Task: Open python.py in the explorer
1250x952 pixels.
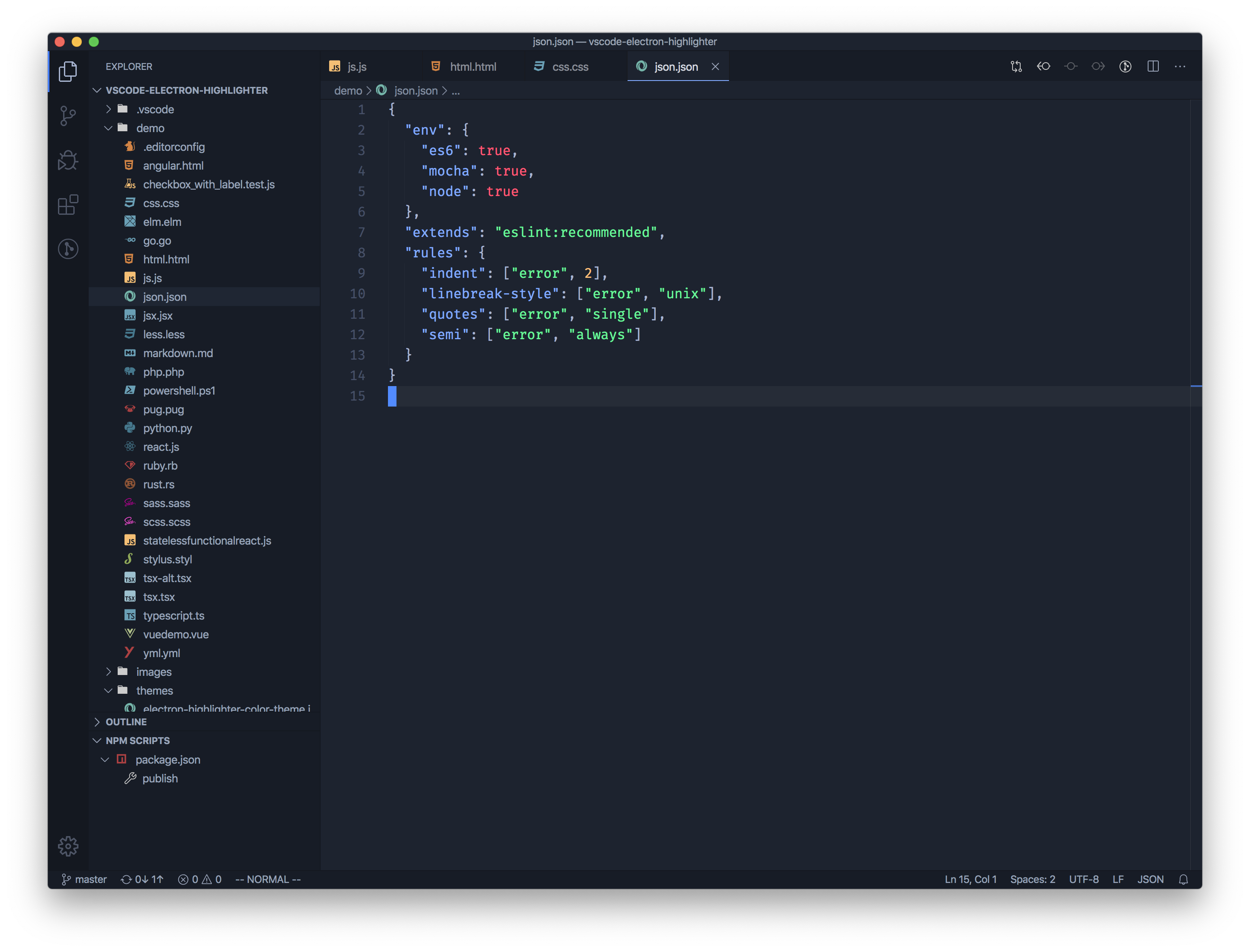Action: point(167,428)
